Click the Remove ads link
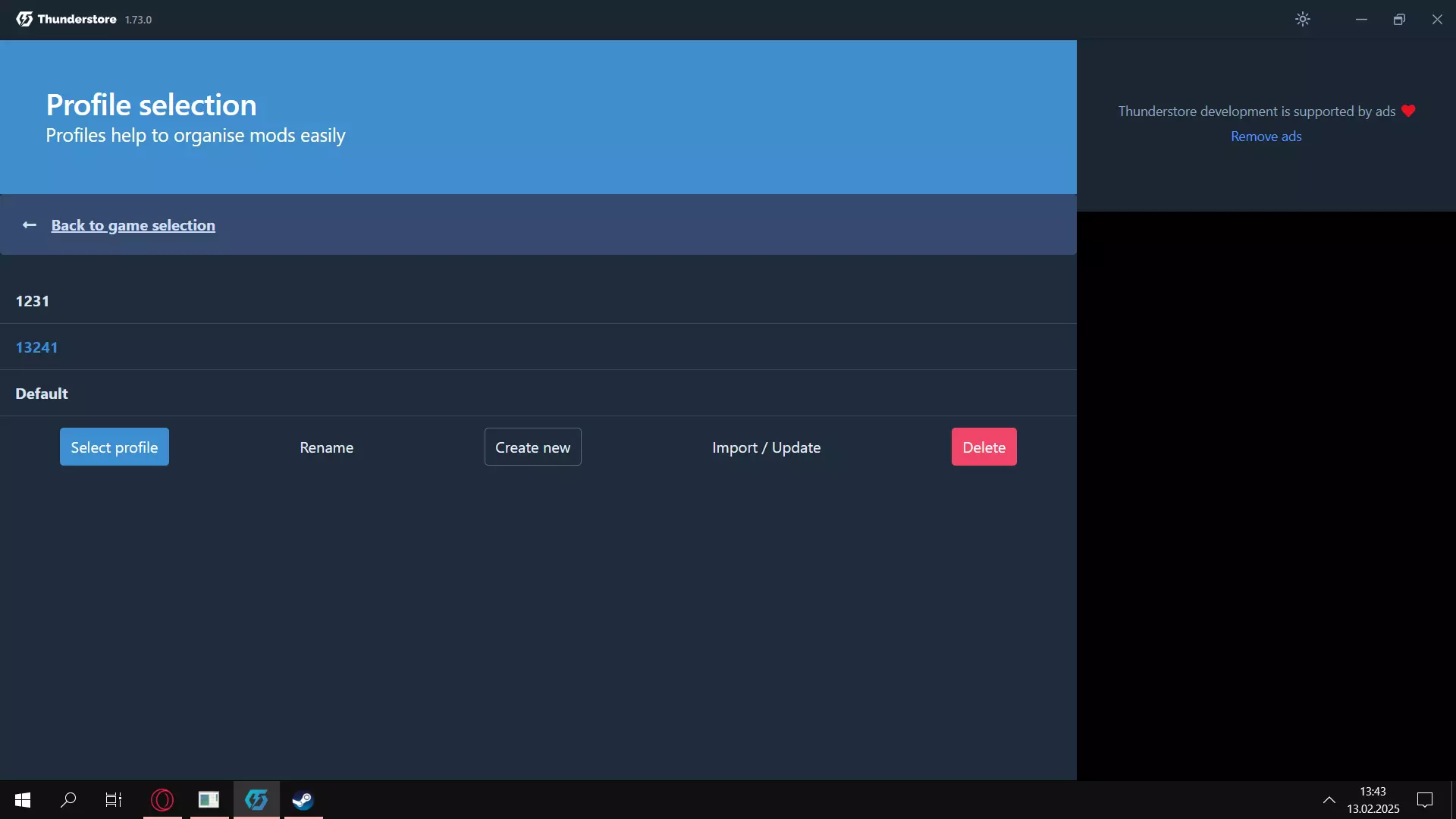The image size is (1456, 819). point(1266,136)
